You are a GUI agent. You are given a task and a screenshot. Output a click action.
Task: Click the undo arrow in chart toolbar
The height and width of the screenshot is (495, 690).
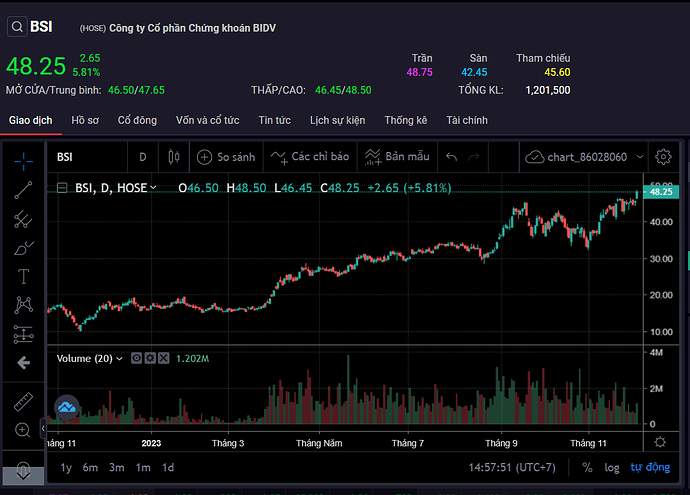pyautogui.click(x=452, y=157)
